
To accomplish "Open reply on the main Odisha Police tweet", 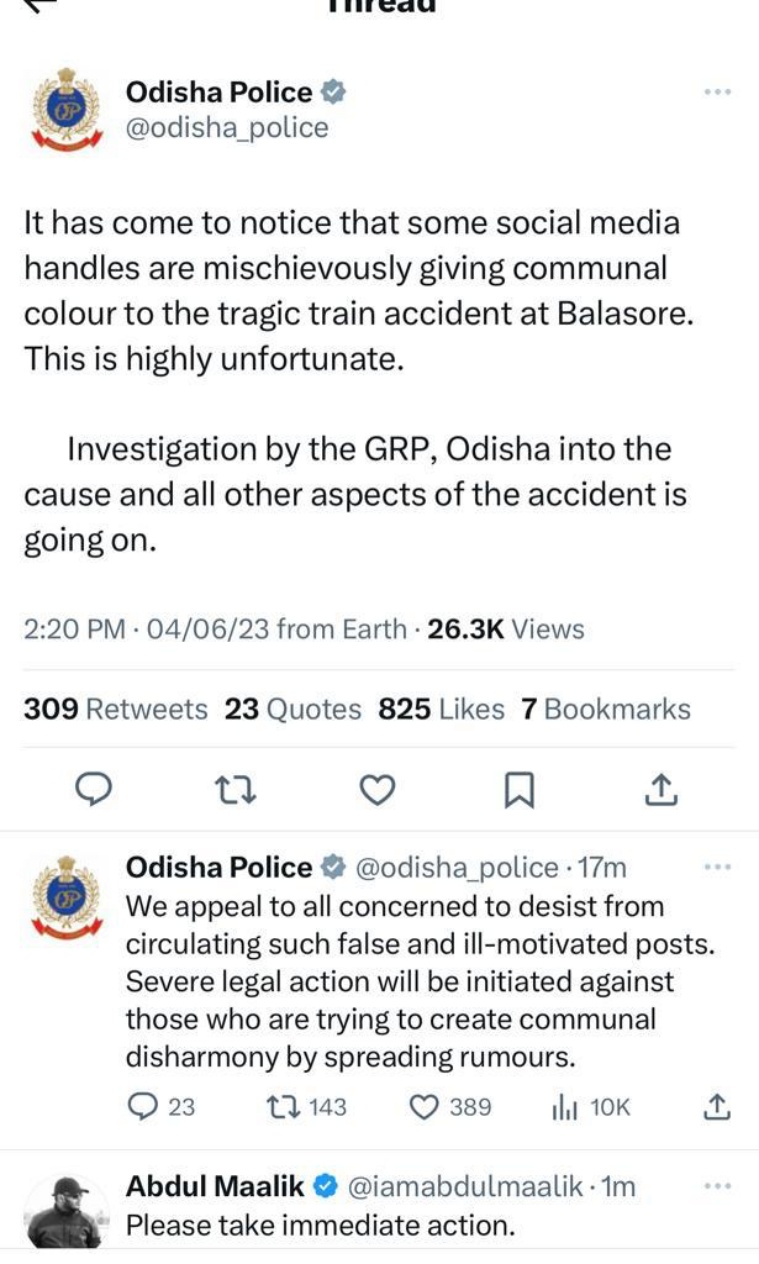I will (93, 791).
